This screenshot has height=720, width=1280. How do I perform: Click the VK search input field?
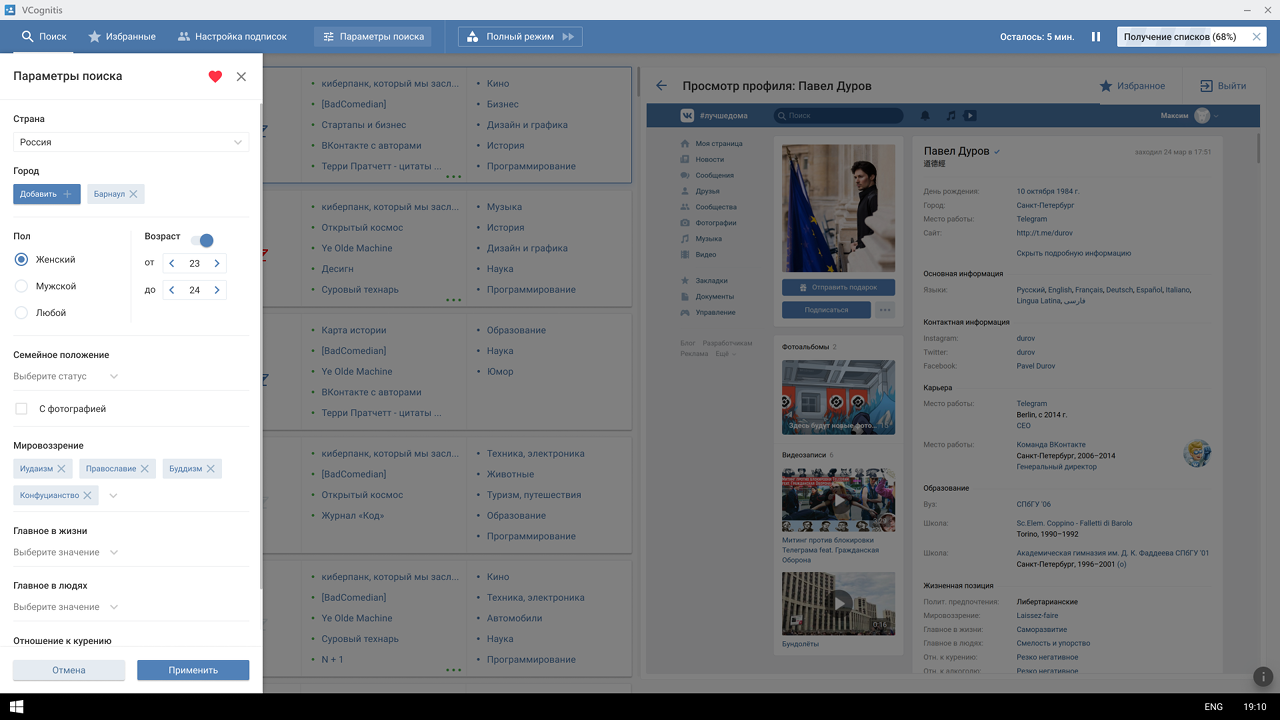838,116
